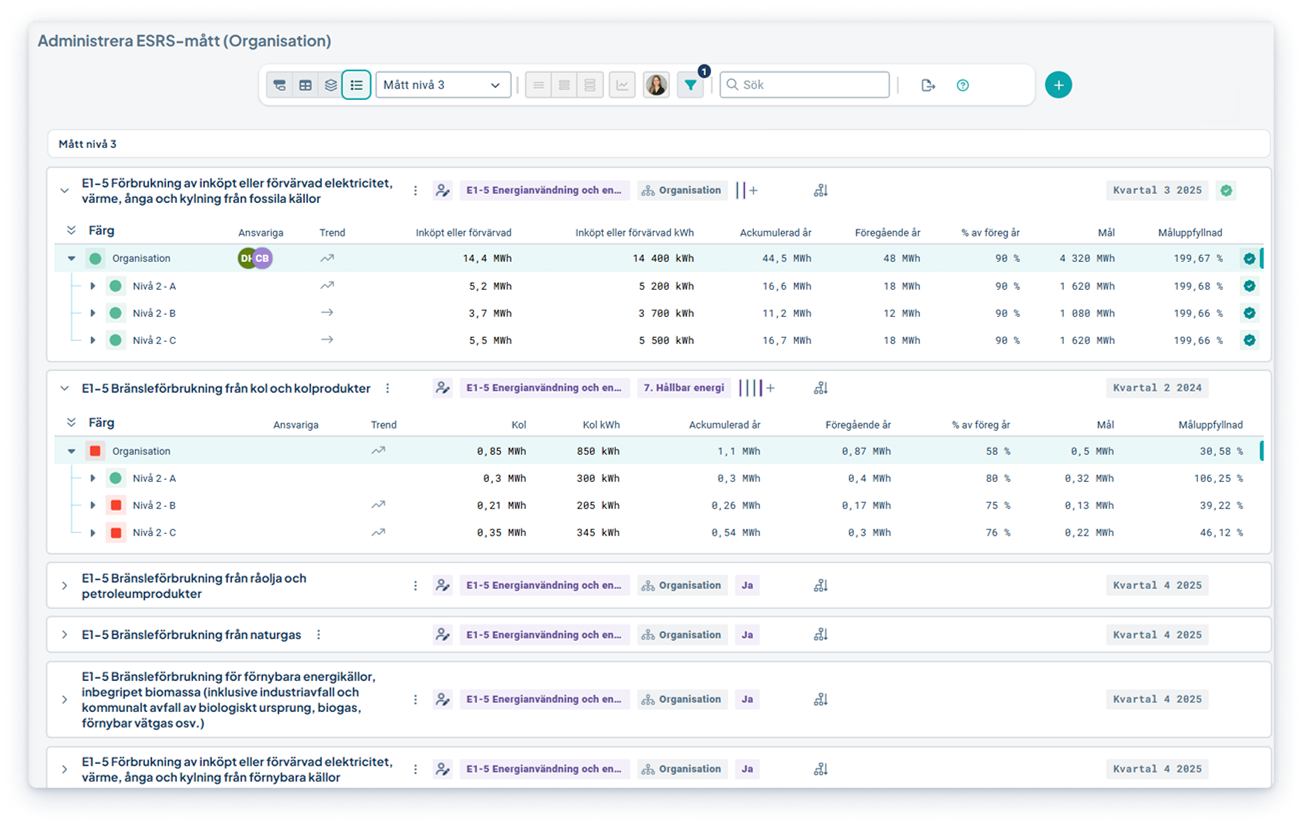Select the table grid view icon
The width and height of the screenshot is (1303, 825).
click(x=306, y=85)
